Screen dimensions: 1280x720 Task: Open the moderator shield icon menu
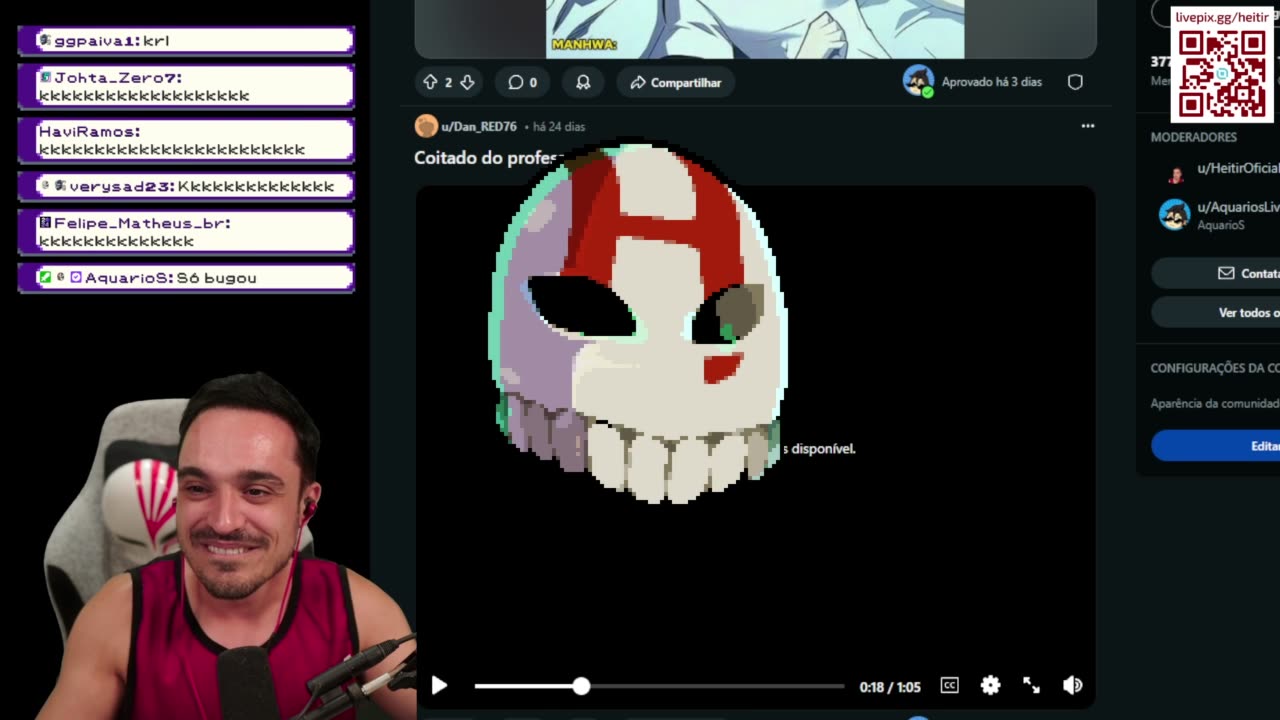tap(1075, 82)
